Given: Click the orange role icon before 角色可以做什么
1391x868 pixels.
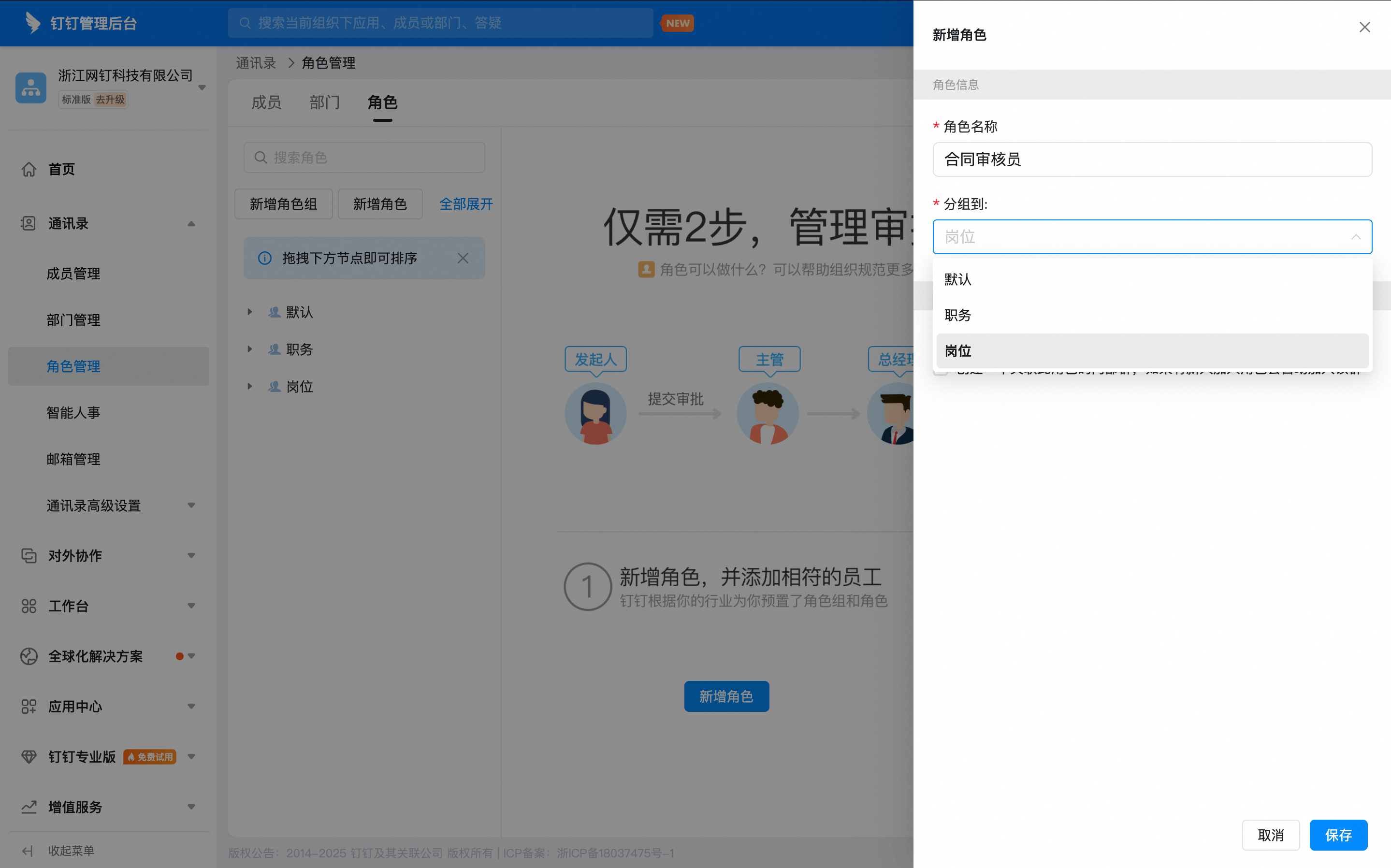Looking at the screenshot, I should coord(646,269).
